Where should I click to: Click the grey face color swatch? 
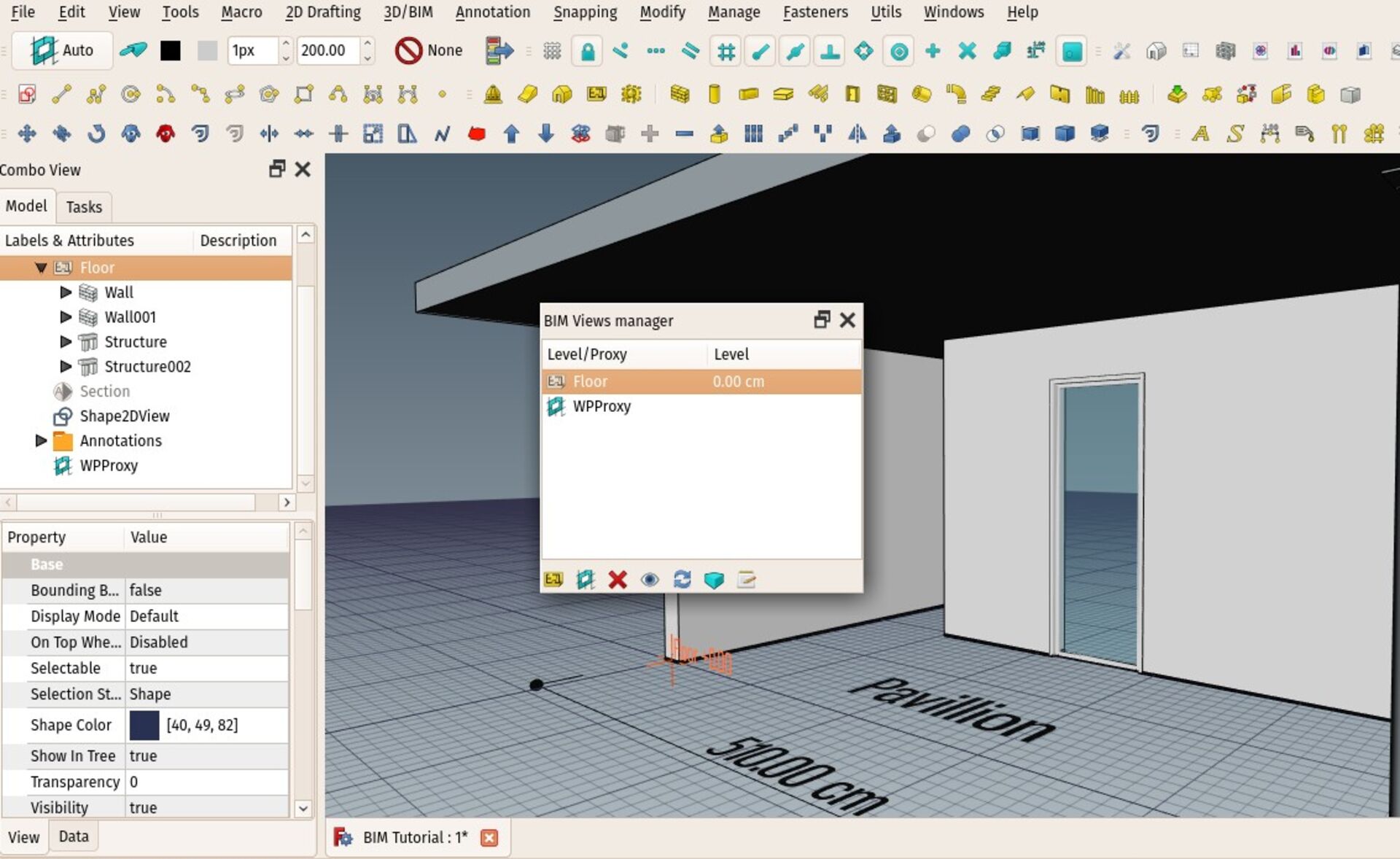pos(208,50)
